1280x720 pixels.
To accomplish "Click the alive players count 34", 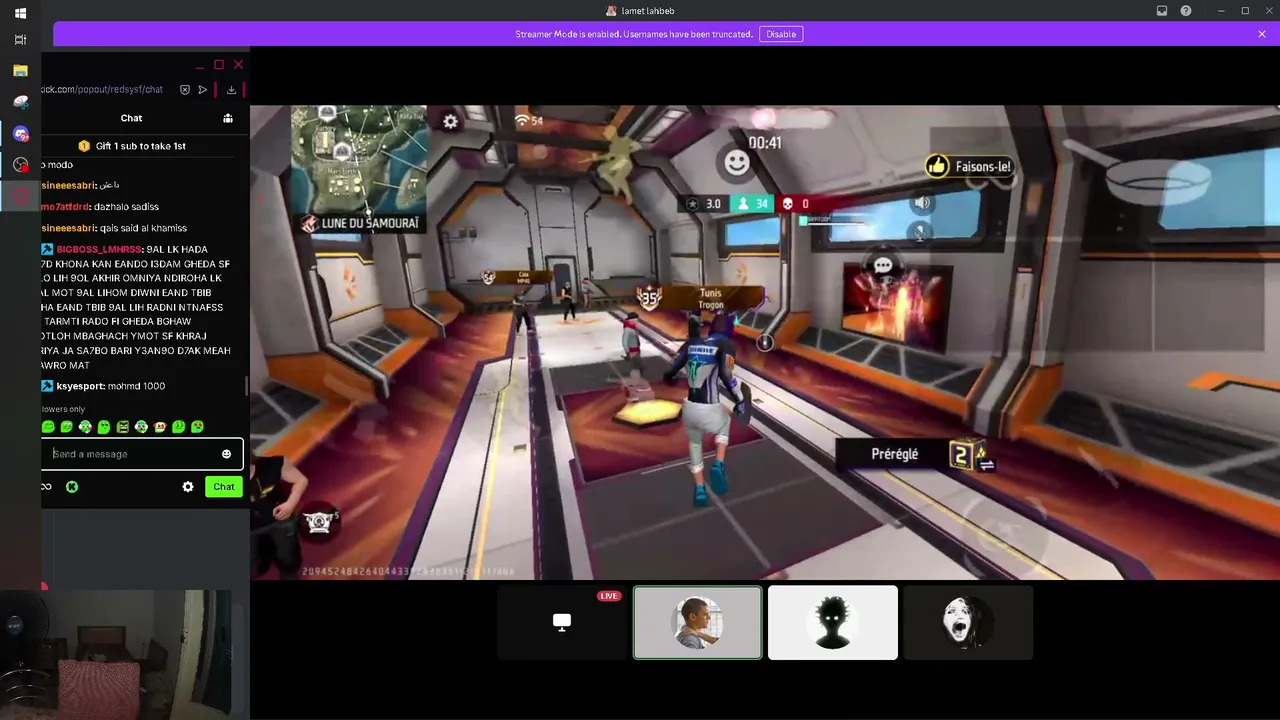I will [x=752, y=203].
